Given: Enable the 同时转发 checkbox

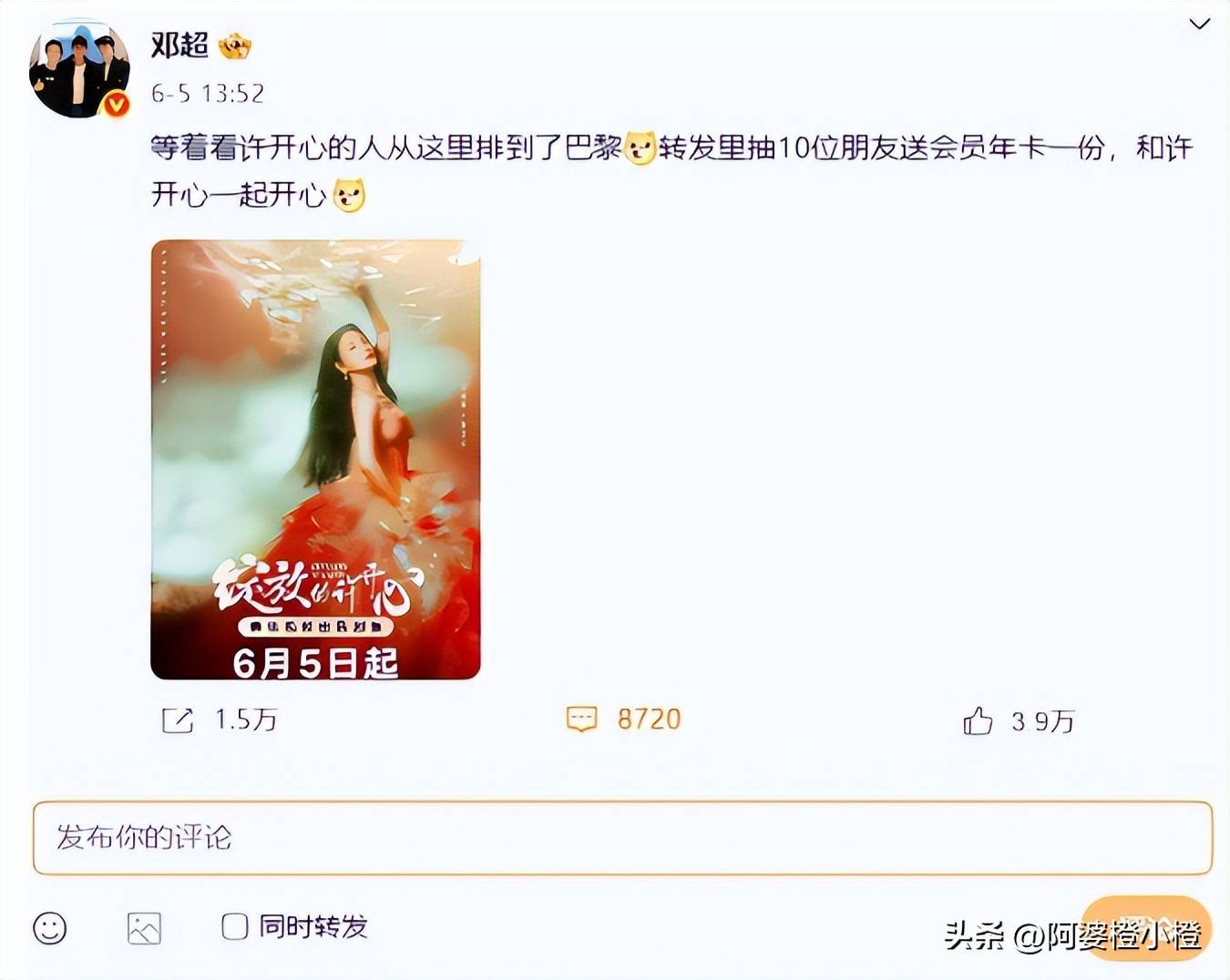Looking at the screenshot, I should [x=234, y=927].
